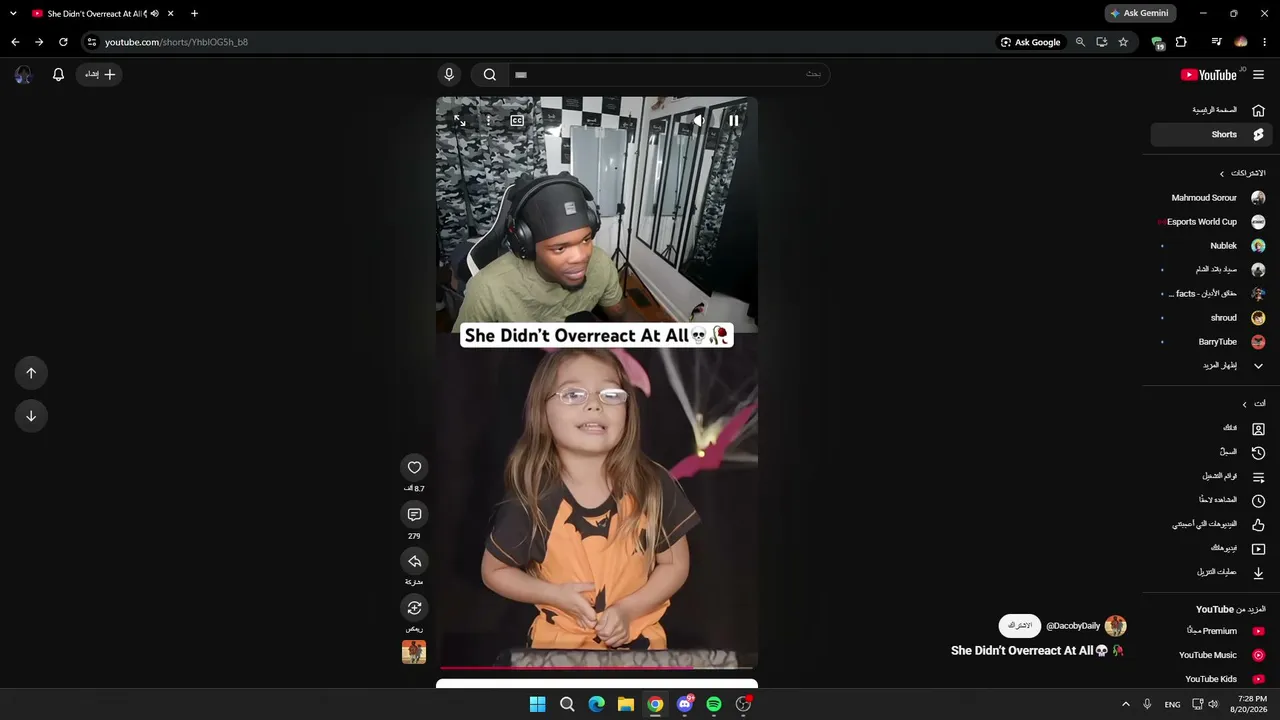Share this Short using the arrow icon

[x=414, y=561]
